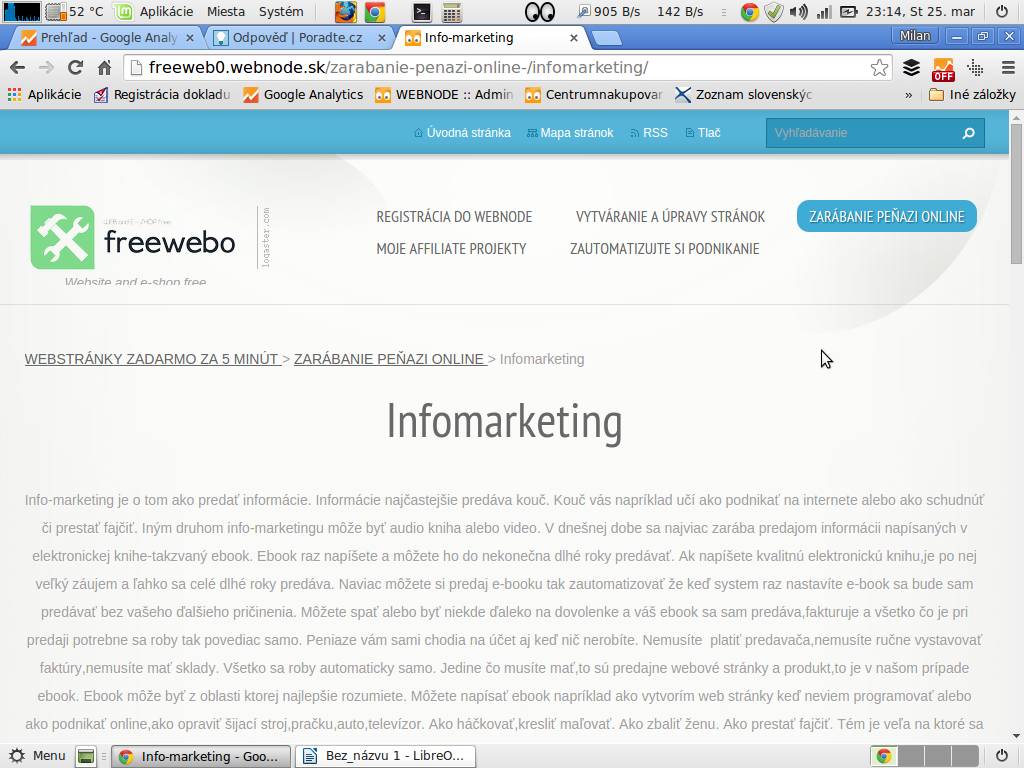Open the Centrumnakupovar bookmark
The image size is (1024, 768).
pos(594,95)
